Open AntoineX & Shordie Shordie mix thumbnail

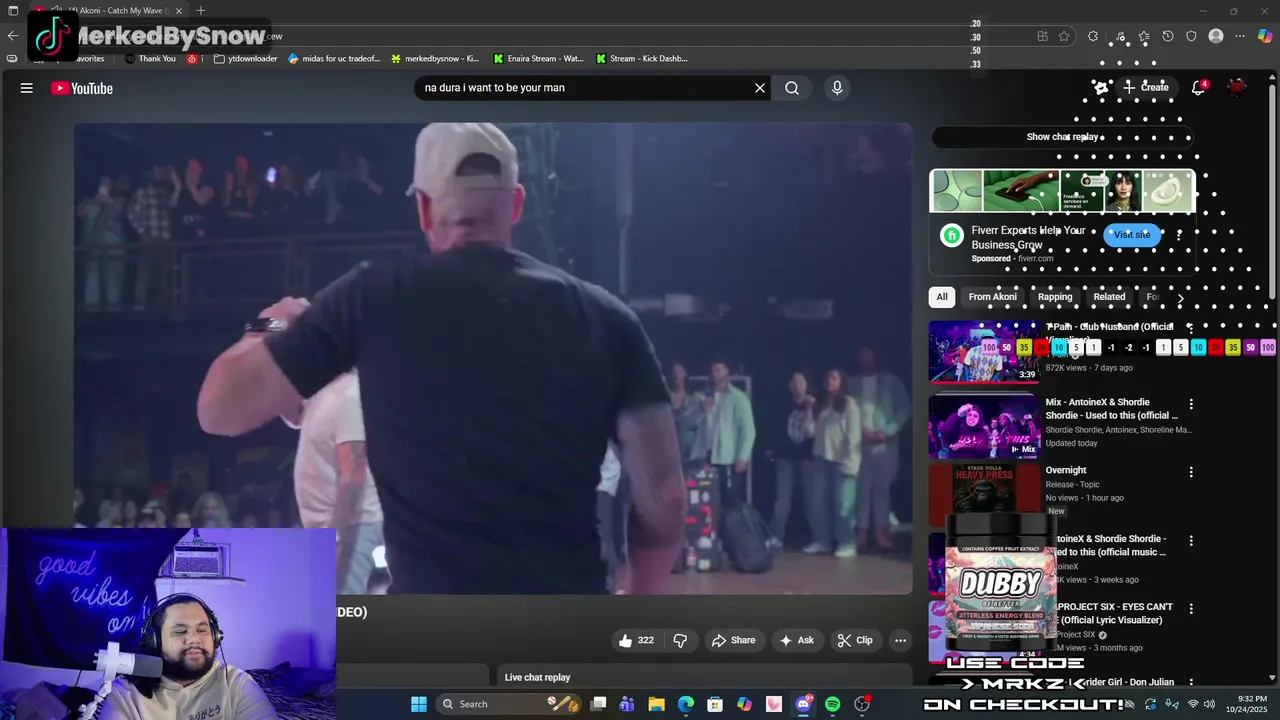[x=984, y=427]
